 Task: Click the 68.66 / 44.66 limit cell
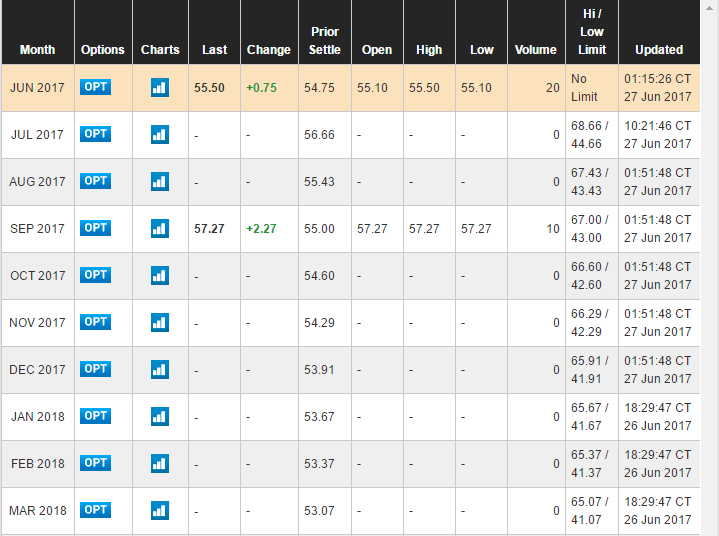[x=590, y=135]
